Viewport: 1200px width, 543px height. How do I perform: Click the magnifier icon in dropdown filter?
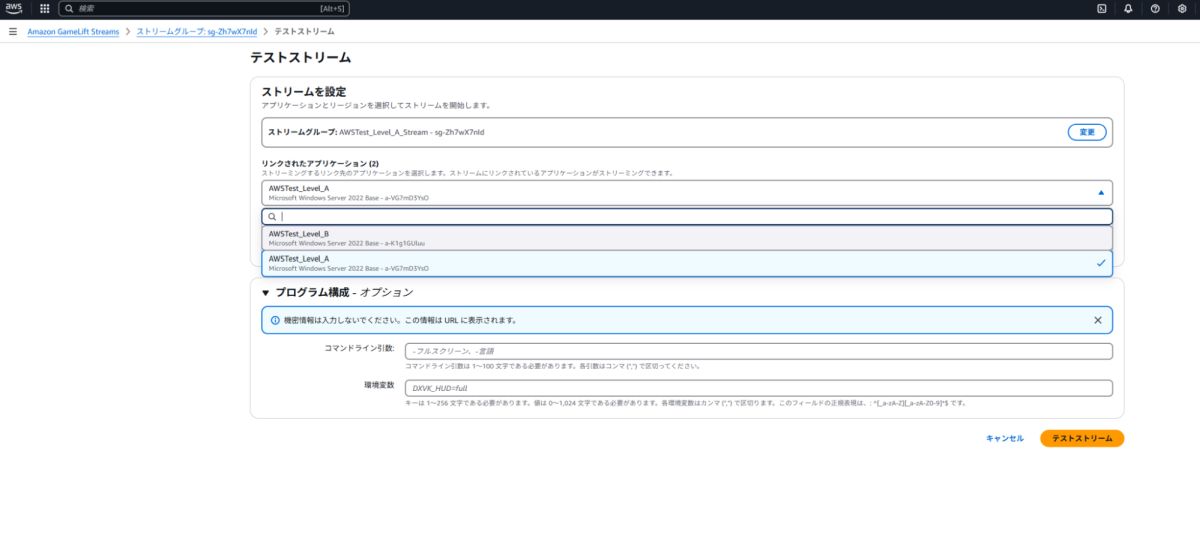(x=272, y=216)
